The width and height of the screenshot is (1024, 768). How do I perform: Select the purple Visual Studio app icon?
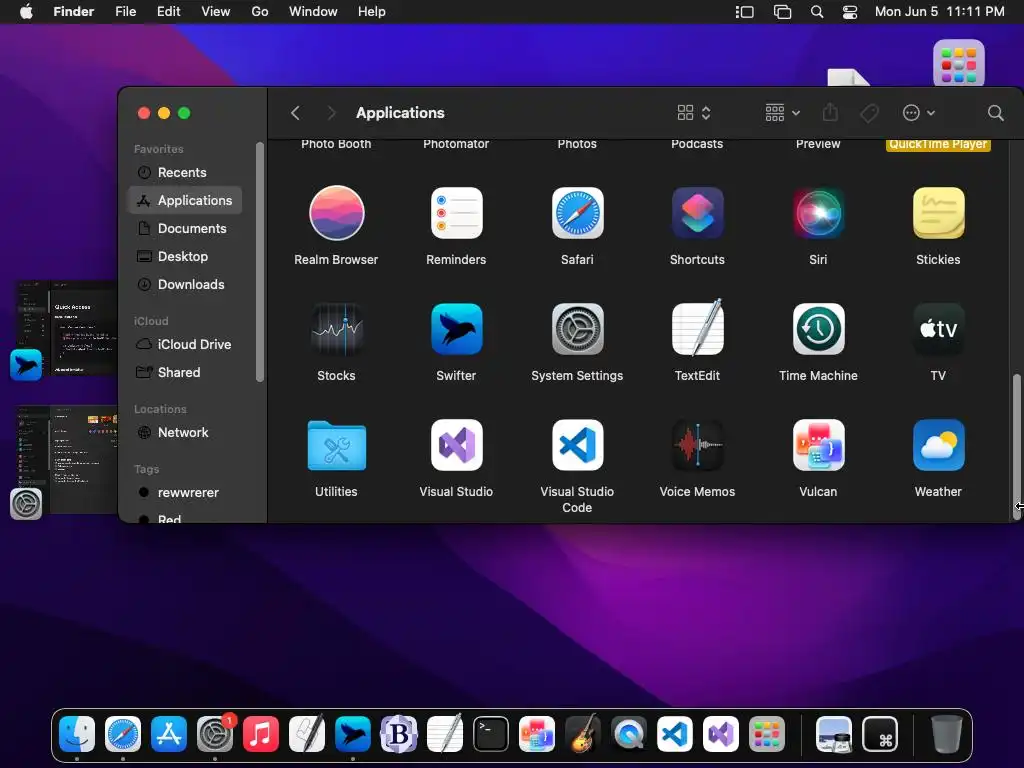click(x=456, y=445)
